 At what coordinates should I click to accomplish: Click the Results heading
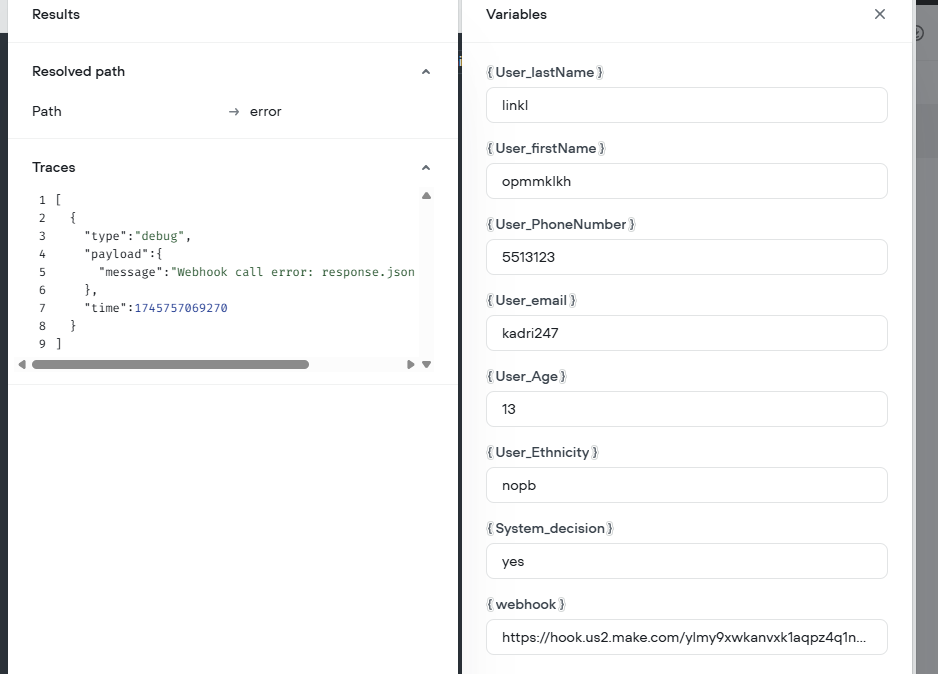(56, 14)
